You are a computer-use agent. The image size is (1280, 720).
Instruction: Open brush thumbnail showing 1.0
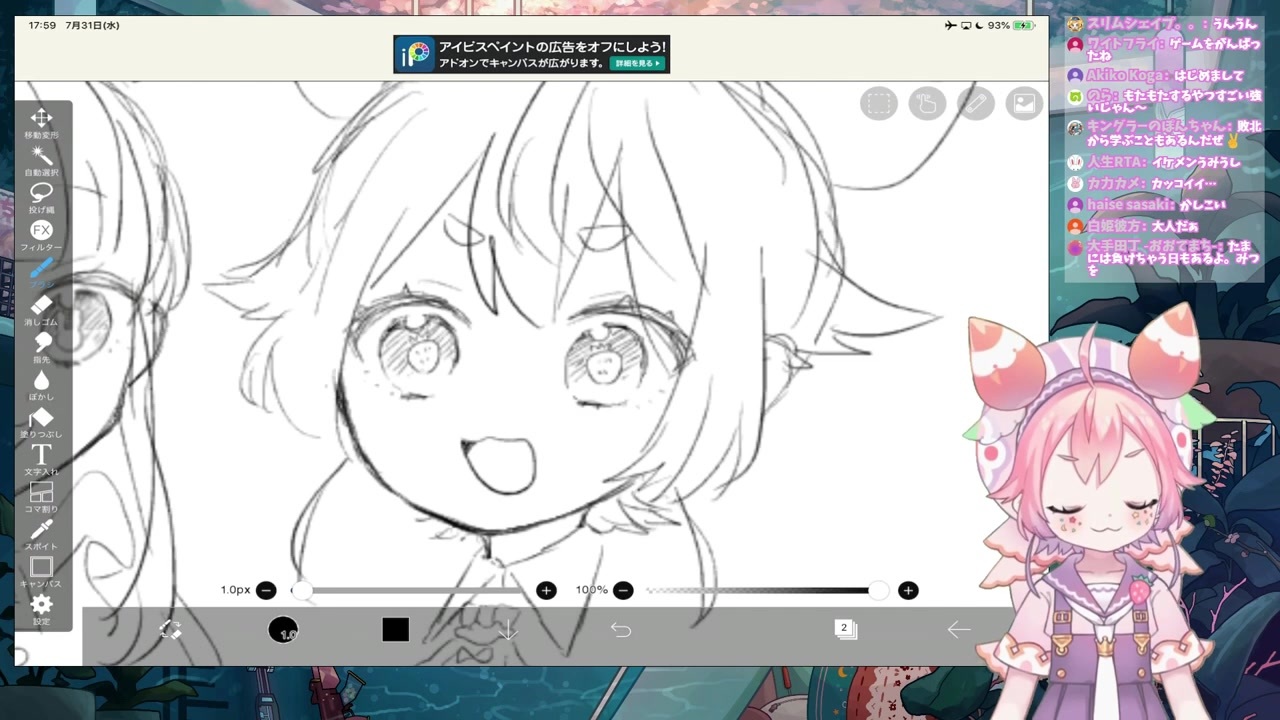pyautogui.click(x=283, y=630)
